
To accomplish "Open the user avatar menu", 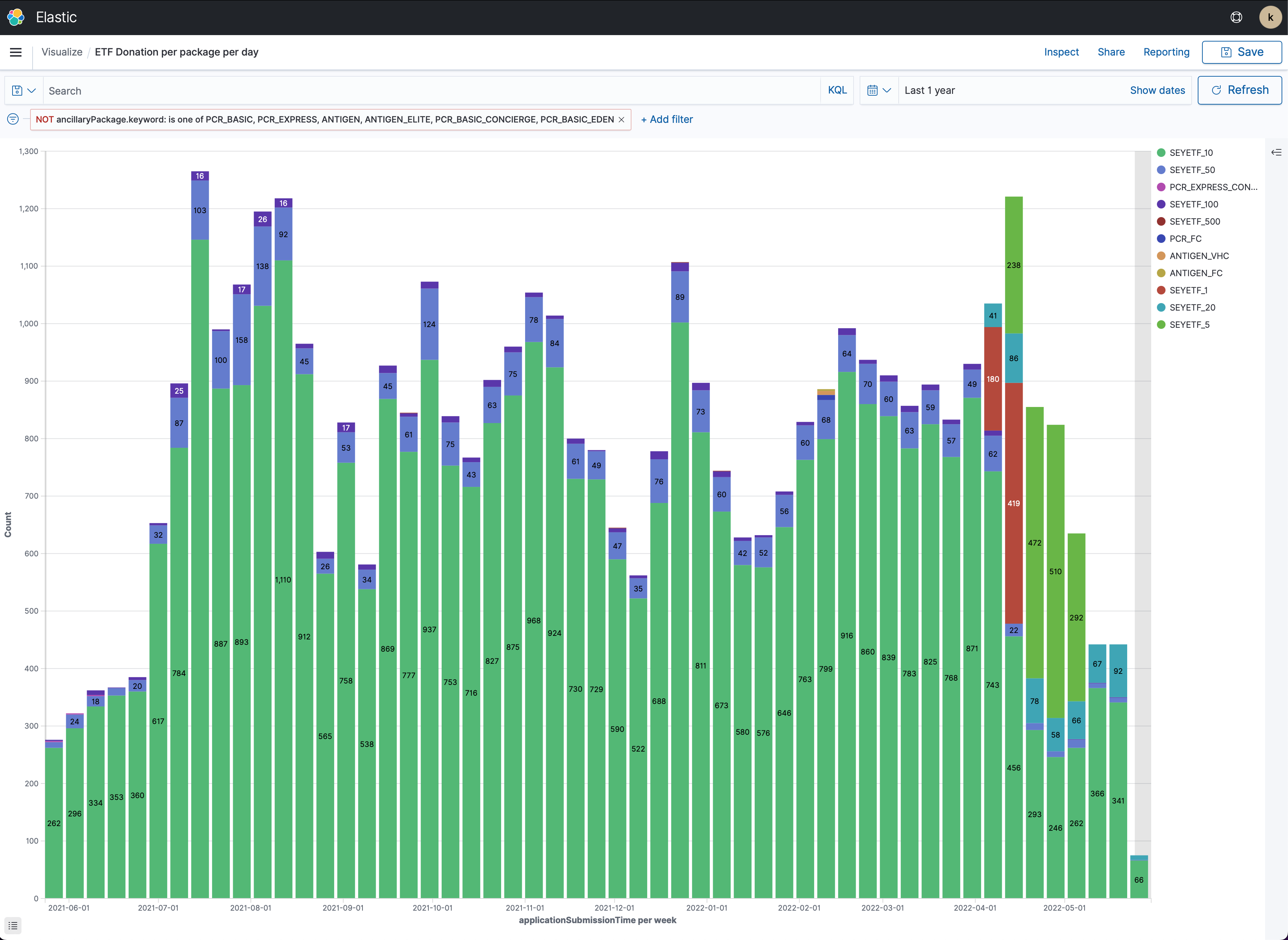I will click(x=1270, y=17).
